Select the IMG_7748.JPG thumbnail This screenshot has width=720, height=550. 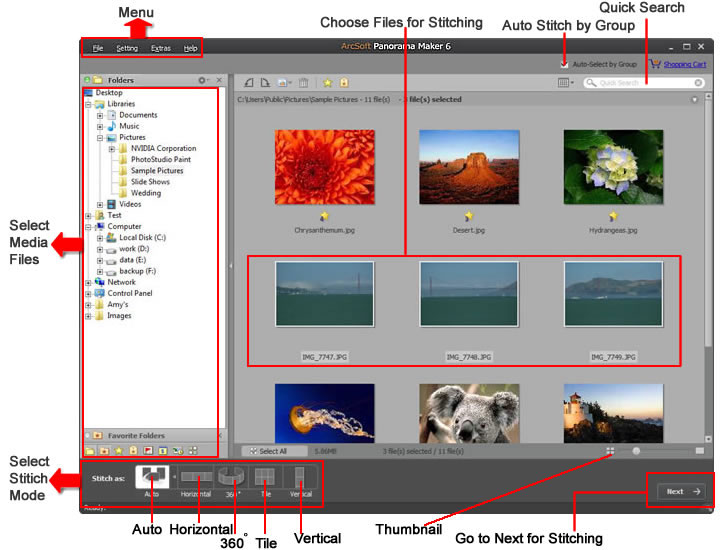point(469,294)
